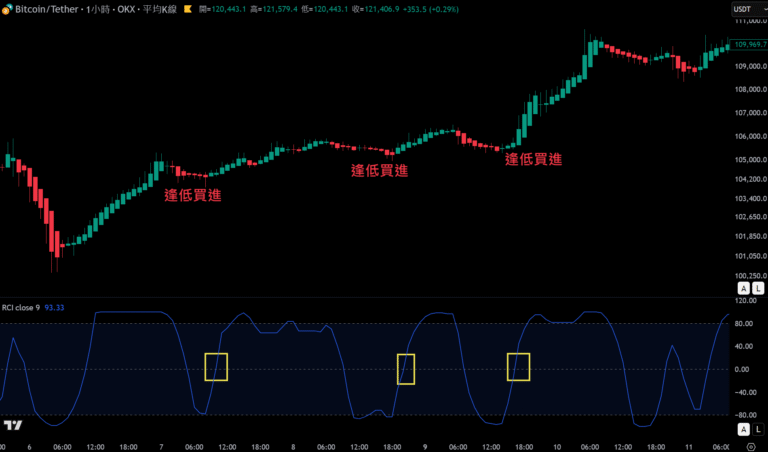Click the Bitcoin symbol icon in chart header
The width and height of the screenshot is (768, 452).
click(8, 9)
